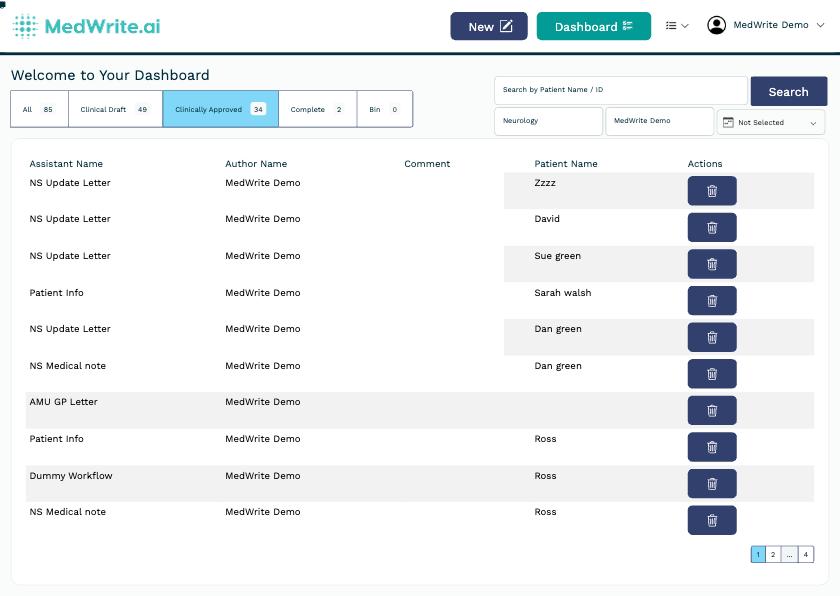Screen dimensions: 840x596
Task: Switch to the Clinical Draft tab
Action: tap(115, 109)
